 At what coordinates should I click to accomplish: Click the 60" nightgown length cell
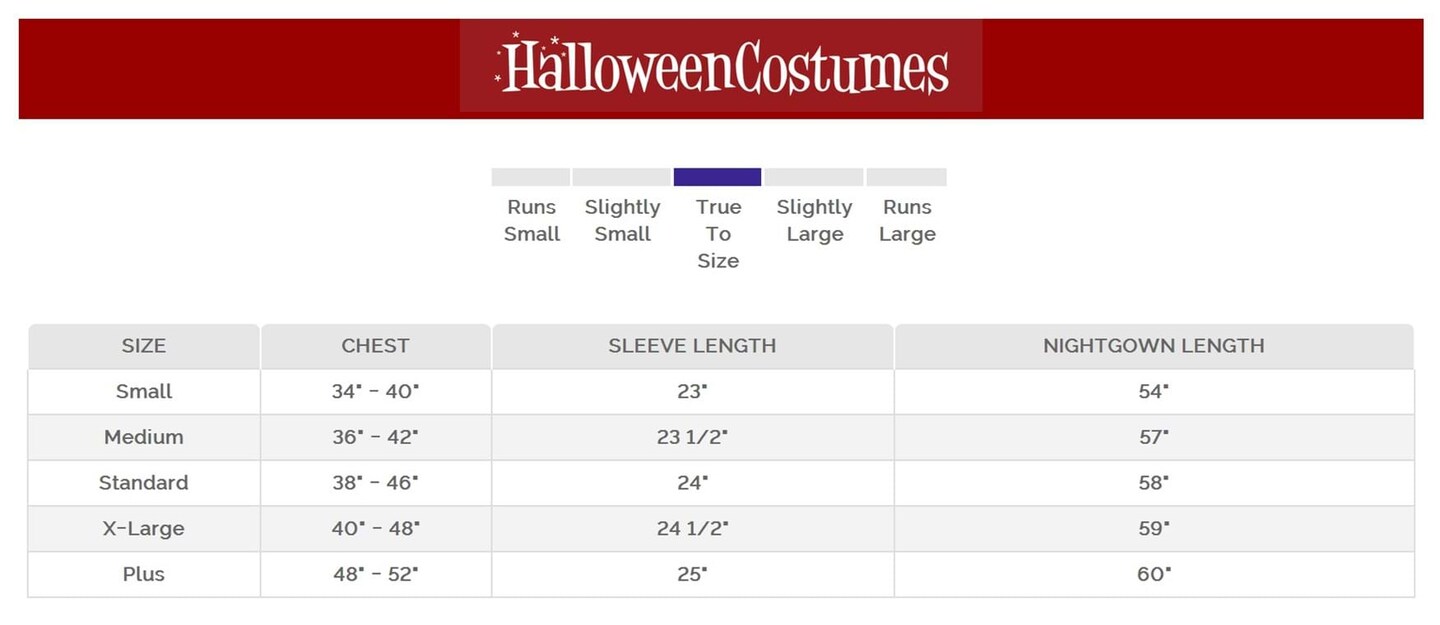(1153, 574)
